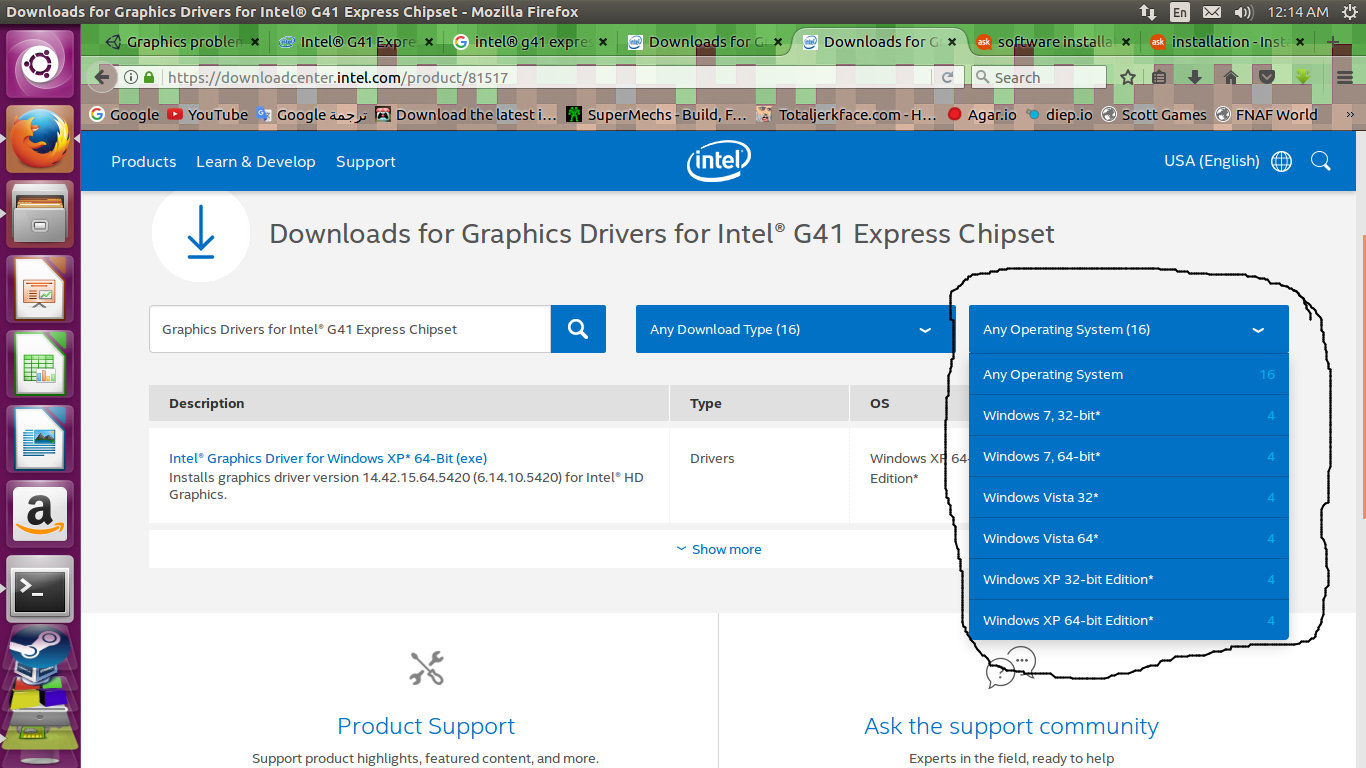
Task: Launch Terminal from Ubuntu dock
Action: (x=40, y=589)
